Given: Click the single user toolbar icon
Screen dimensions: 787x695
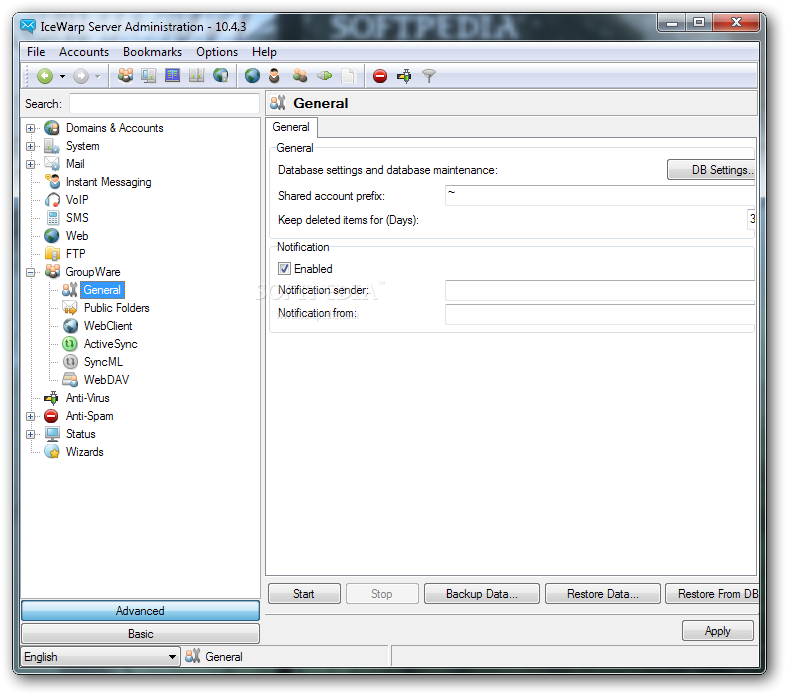Looking at the screenshot, I should 274,76.
